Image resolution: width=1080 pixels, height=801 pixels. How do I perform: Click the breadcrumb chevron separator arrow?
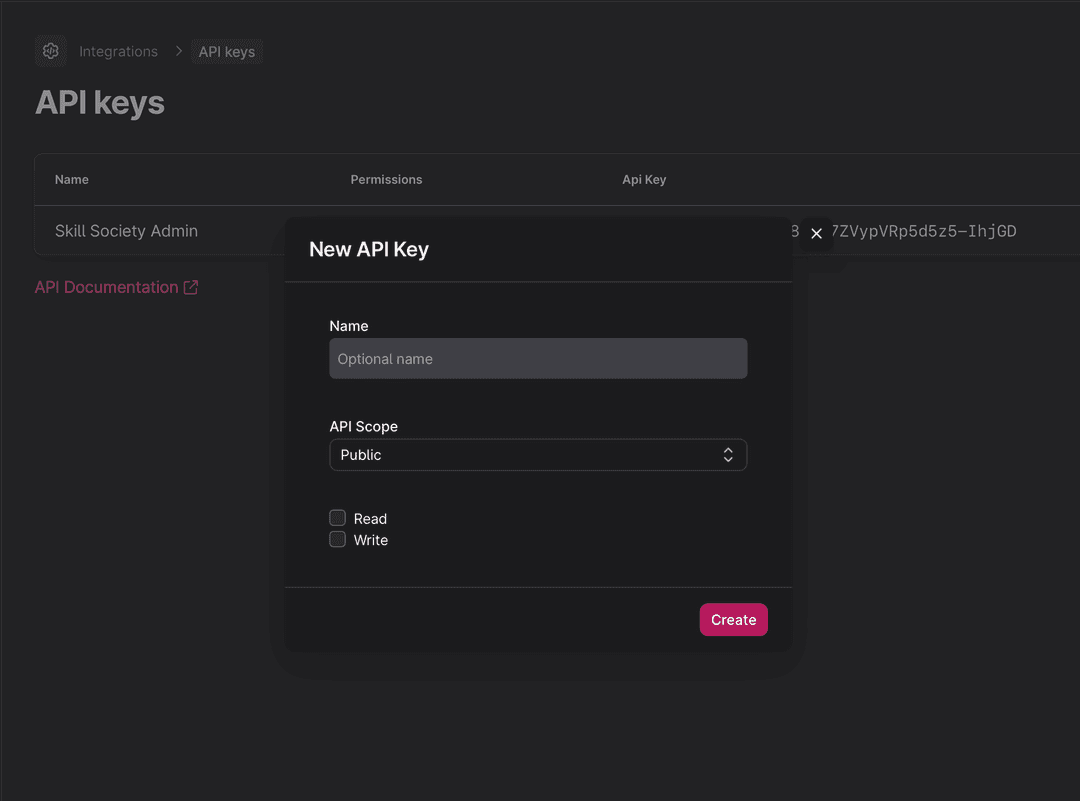179,51
